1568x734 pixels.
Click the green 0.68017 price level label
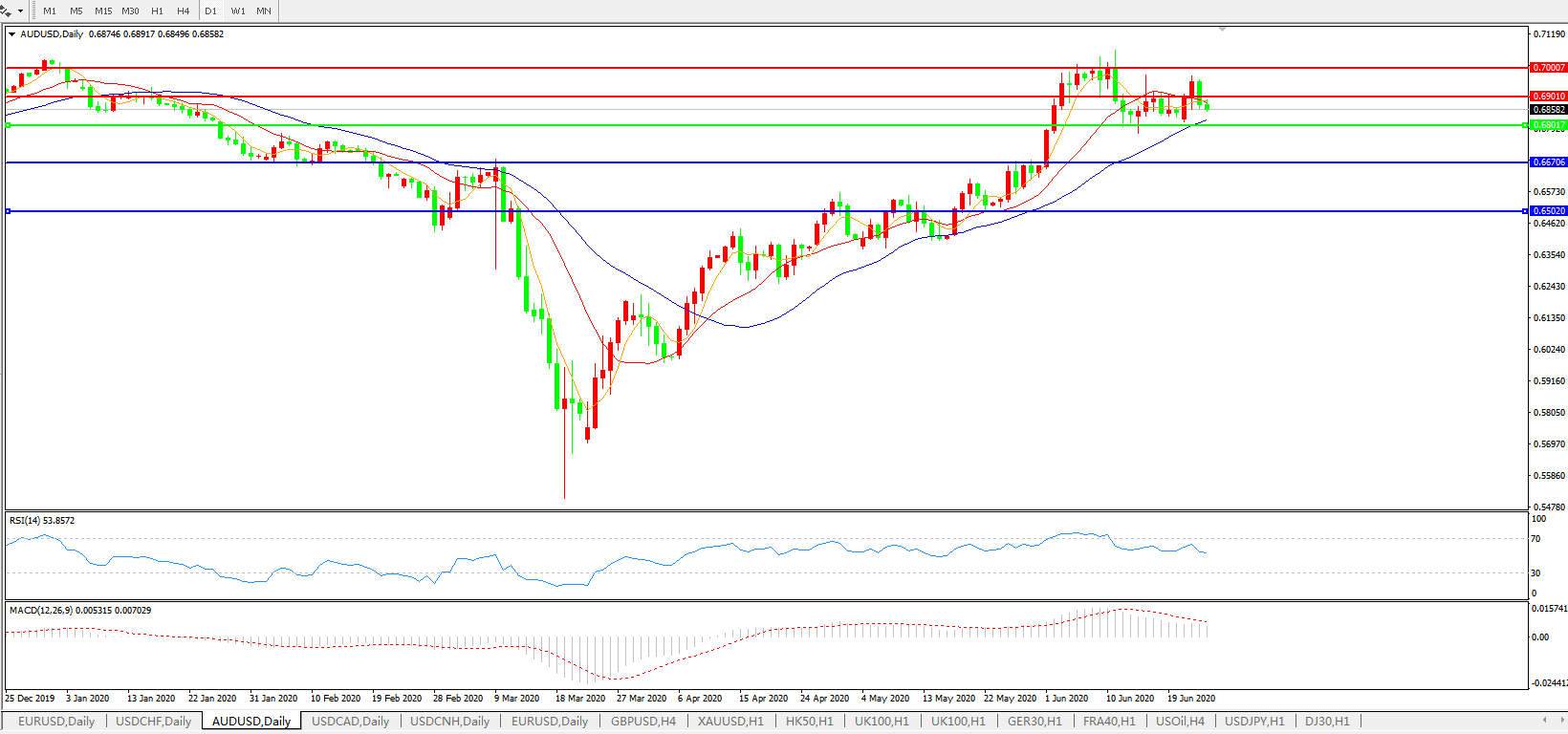[1548, 125]
